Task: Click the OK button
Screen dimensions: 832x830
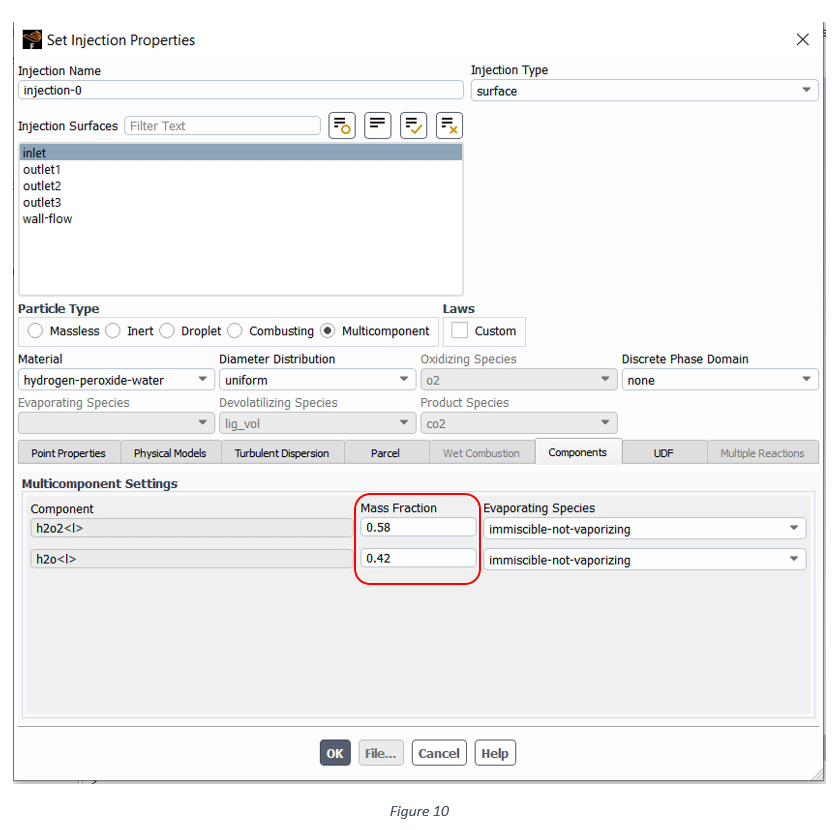Action: (335, 753)
